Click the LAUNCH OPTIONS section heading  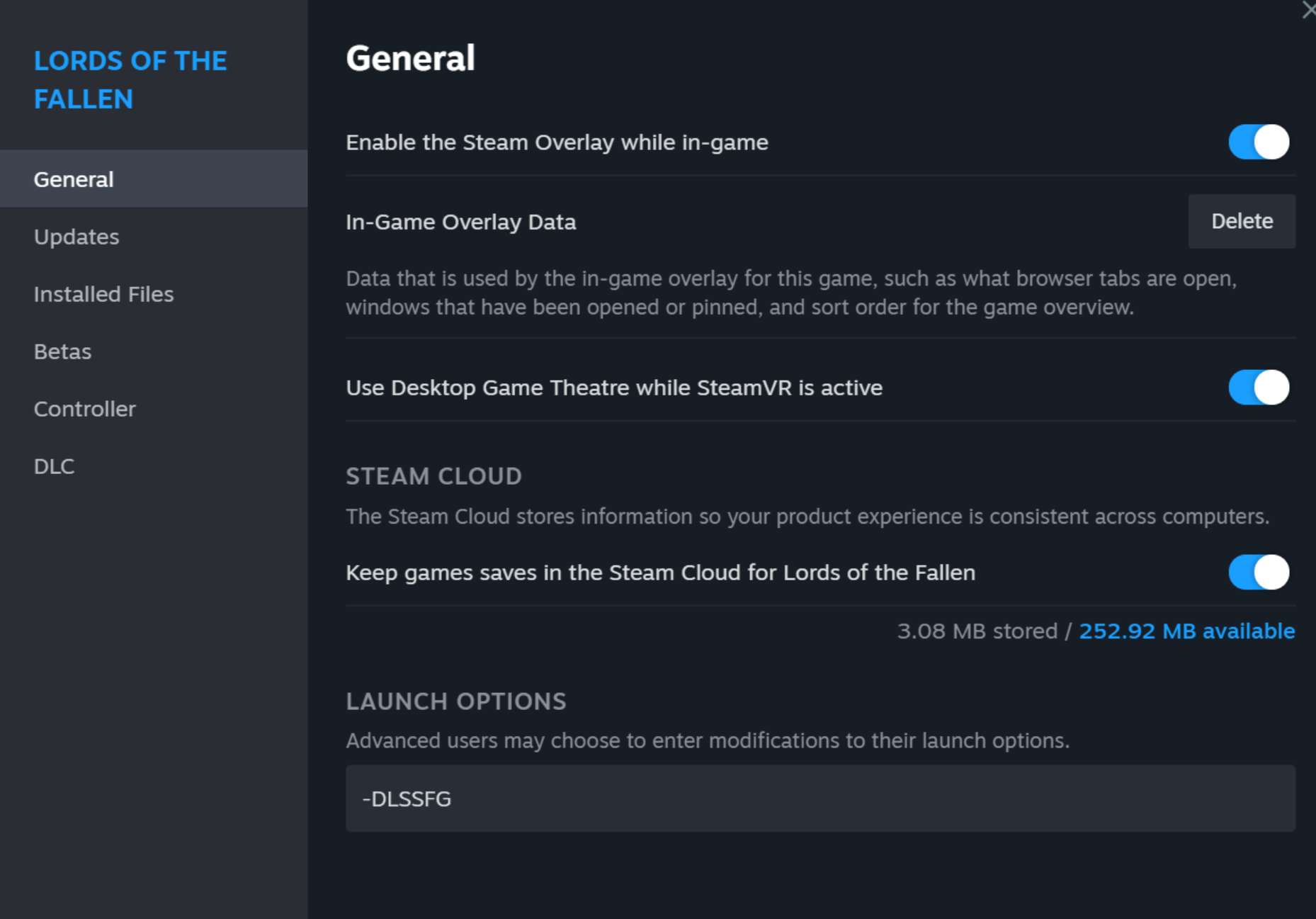point(455,701)
